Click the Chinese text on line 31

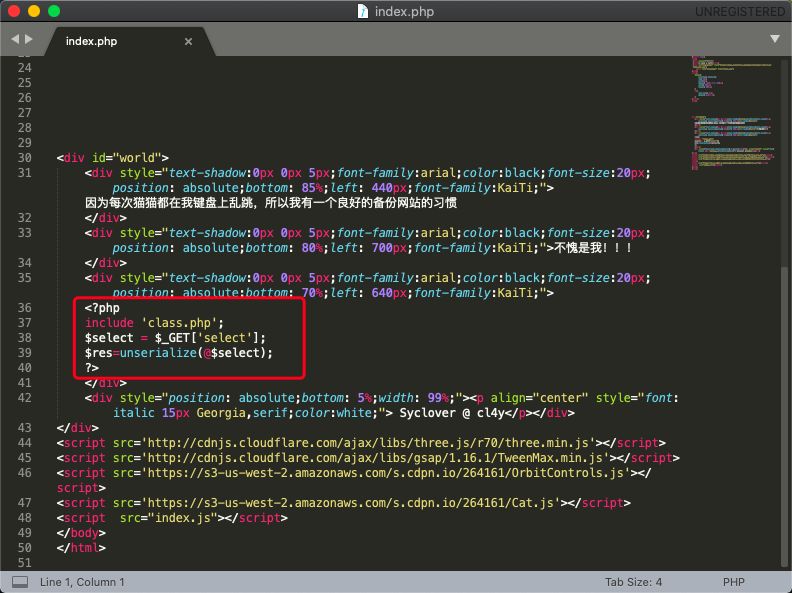271,203
